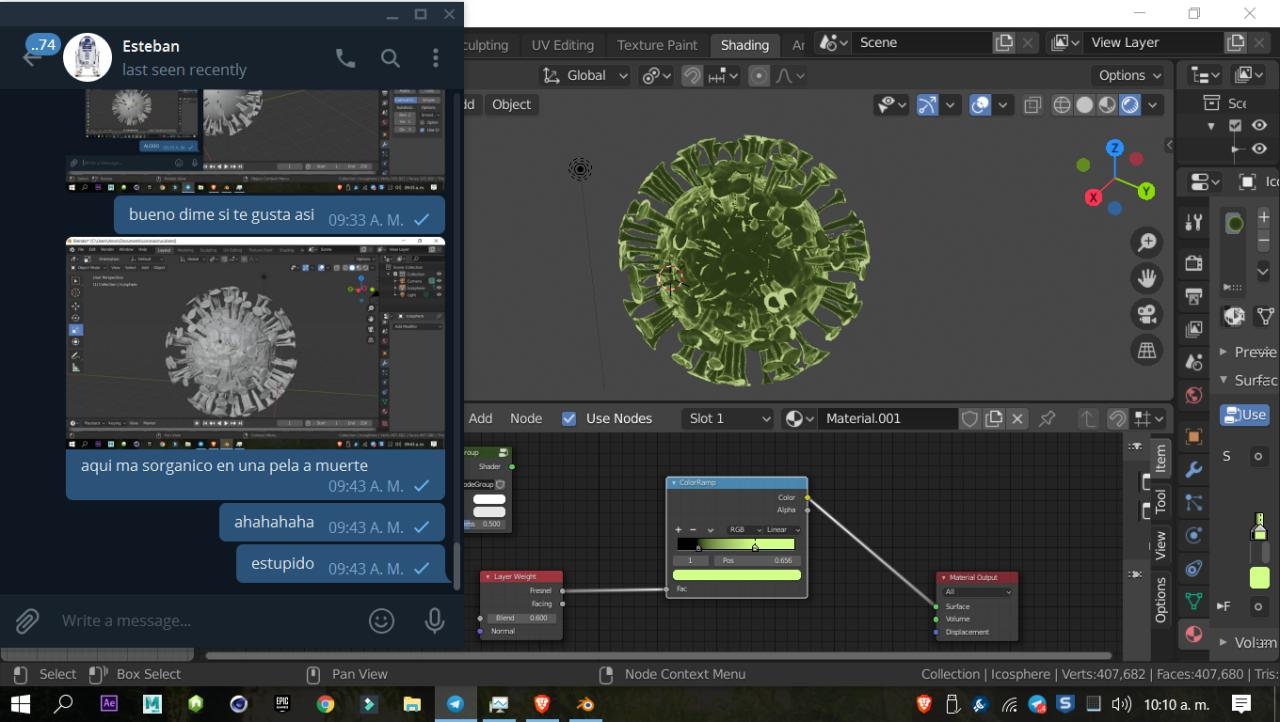Open the Node menu in node editor
This screenshot has height=722, width=1280.
[x=526, y=419]
